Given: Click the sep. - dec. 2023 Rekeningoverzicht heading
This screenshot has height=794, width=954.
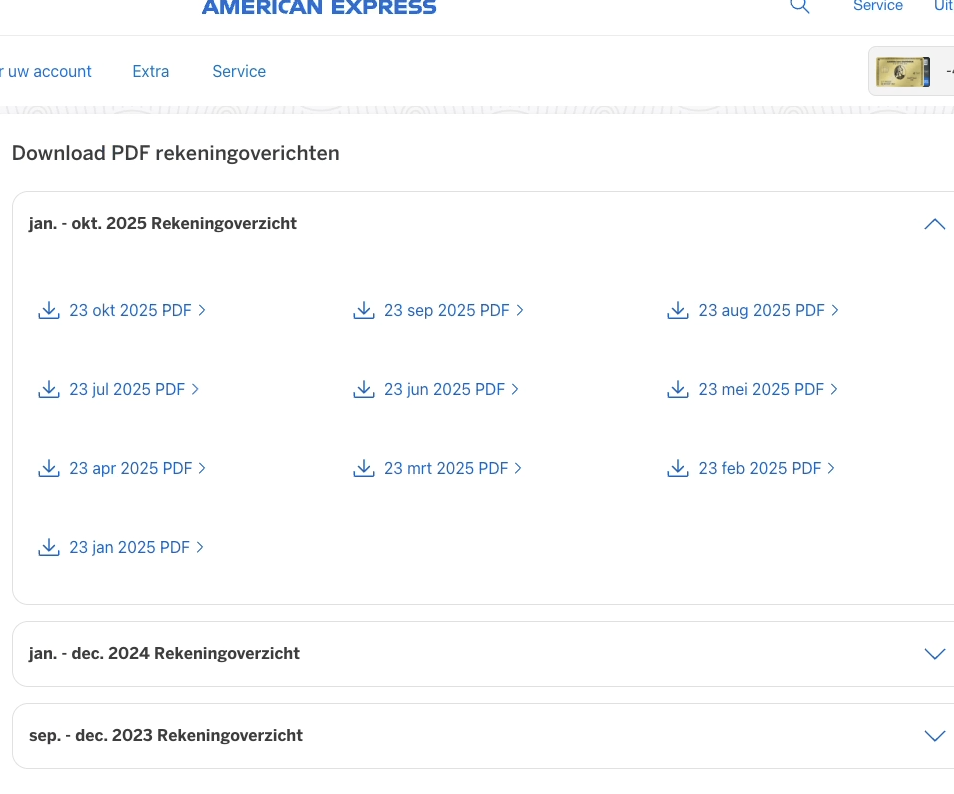Looking at the screenshot, I should coord(165,736).
